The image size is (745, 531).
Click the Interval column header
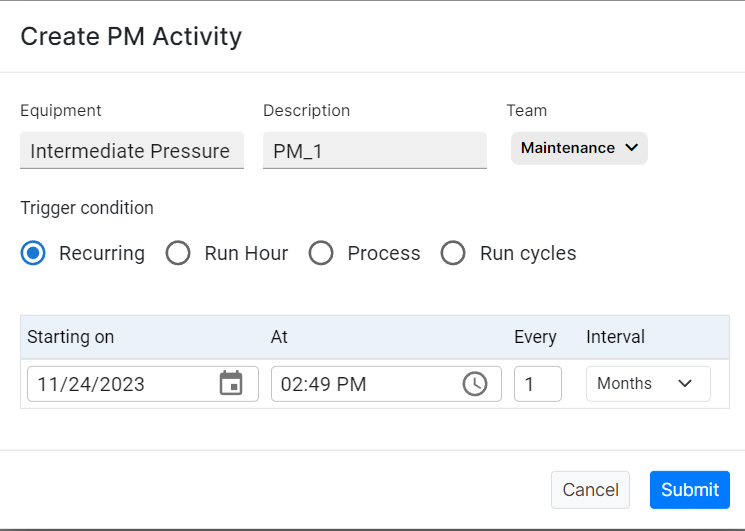[615, 337]
